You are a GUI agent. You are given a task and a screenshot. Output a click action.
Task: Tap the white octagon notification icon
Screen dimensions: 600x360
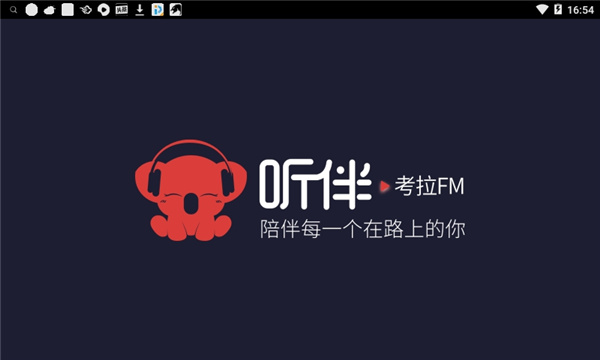[x=31, y=10]
